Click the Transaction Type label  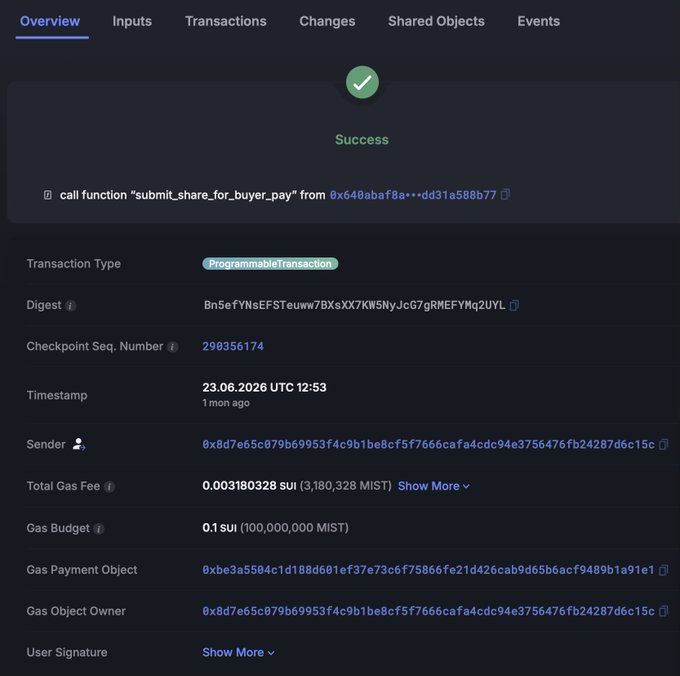[74, 264]
